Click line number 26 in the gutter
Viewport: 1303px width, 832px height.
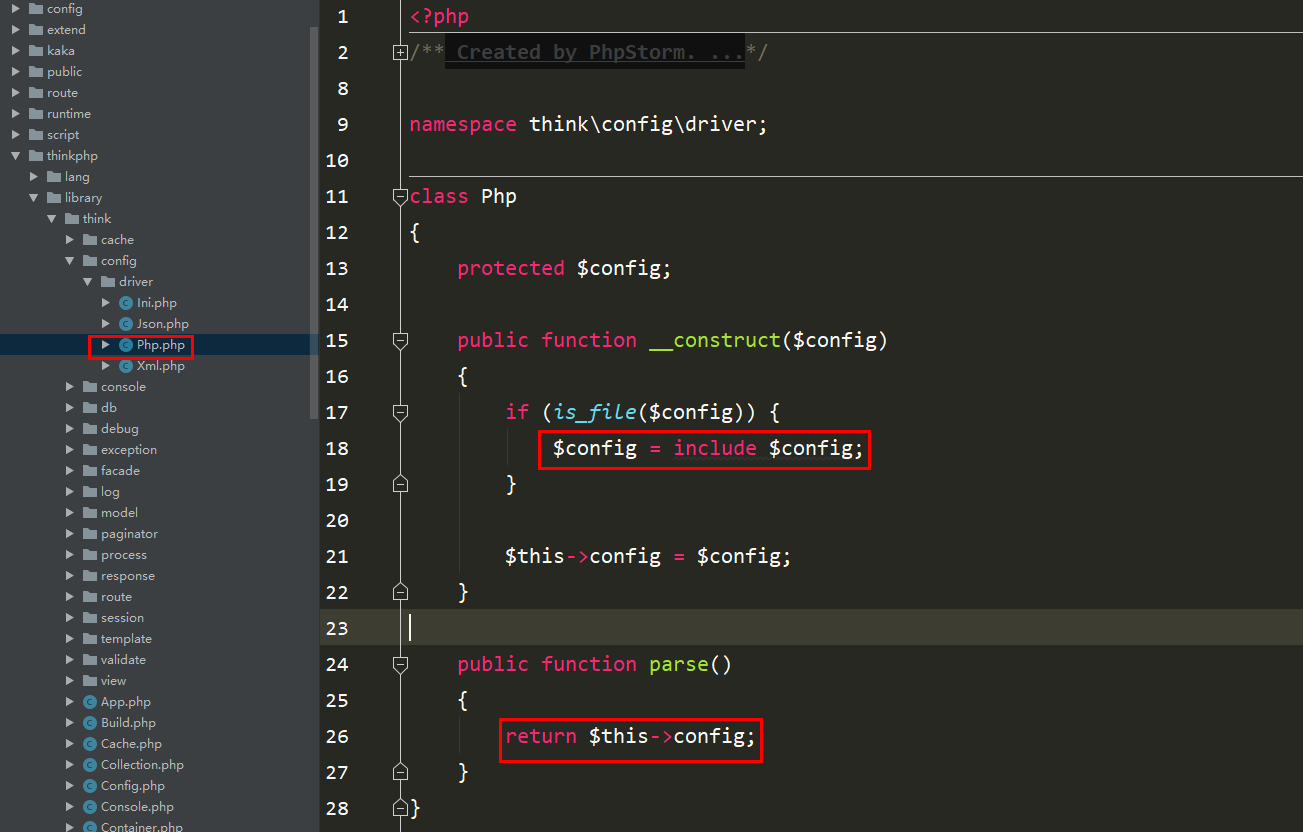tap(337, 736)
